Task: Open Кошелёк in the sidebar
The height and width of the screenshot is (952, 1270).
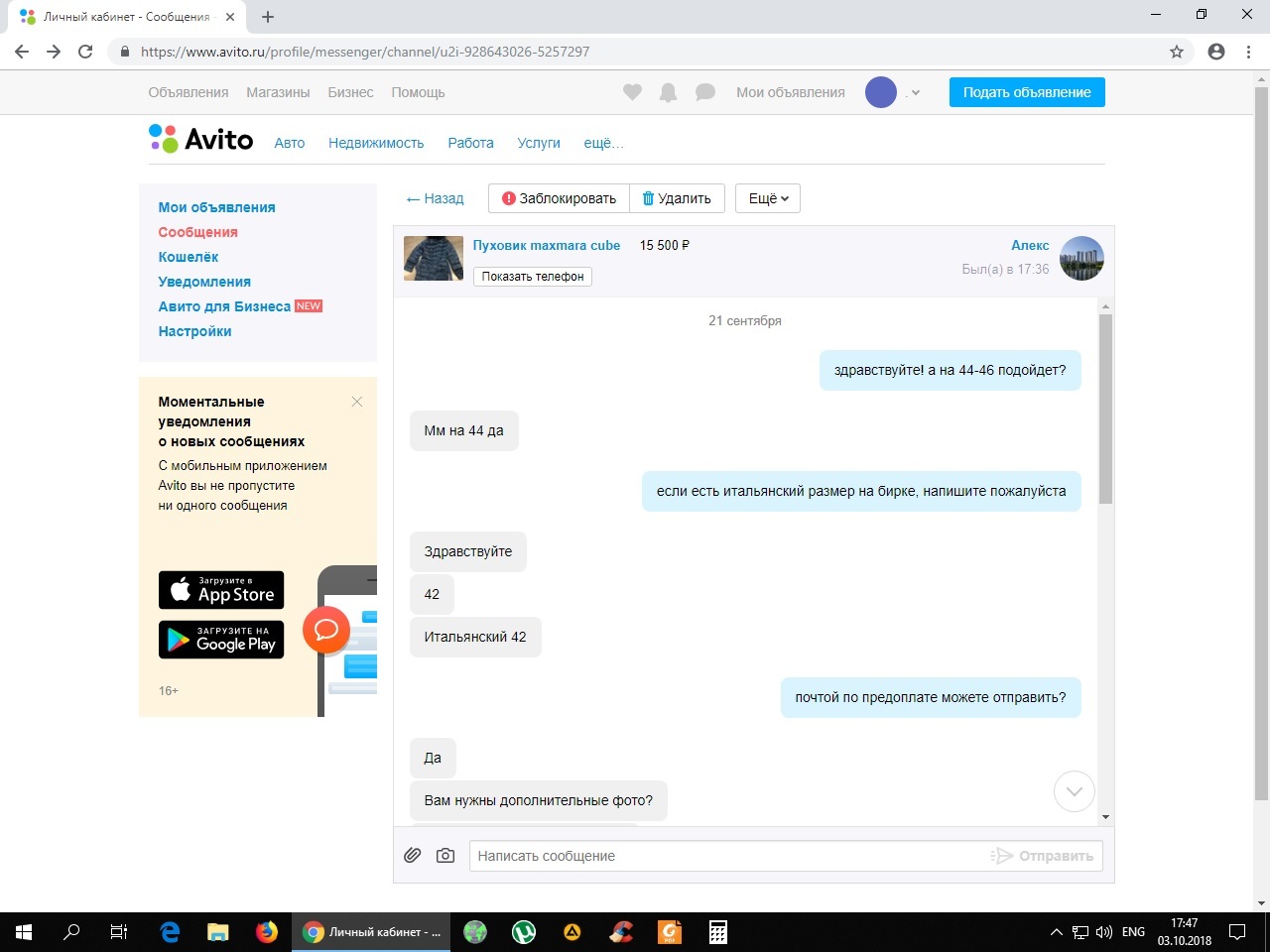Action: click(189, 257)
